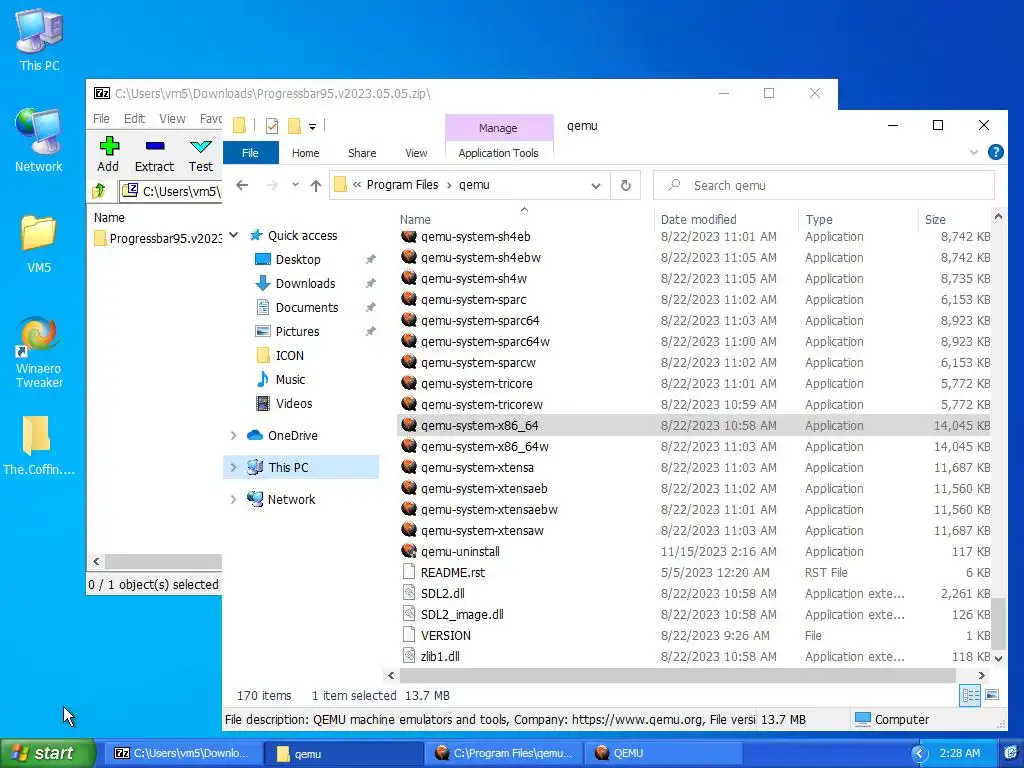Open Pictures in Quick access

[x=297, y=332]
